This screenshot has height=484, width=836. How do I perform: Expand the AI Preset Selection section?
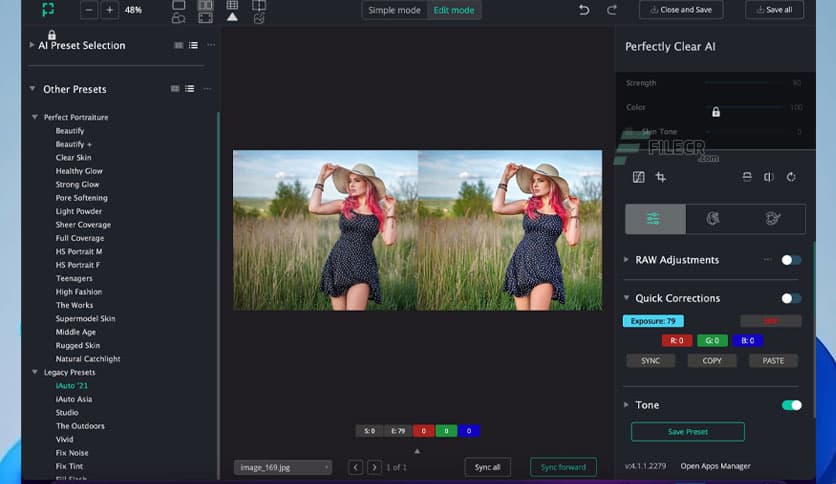(32, 45)
